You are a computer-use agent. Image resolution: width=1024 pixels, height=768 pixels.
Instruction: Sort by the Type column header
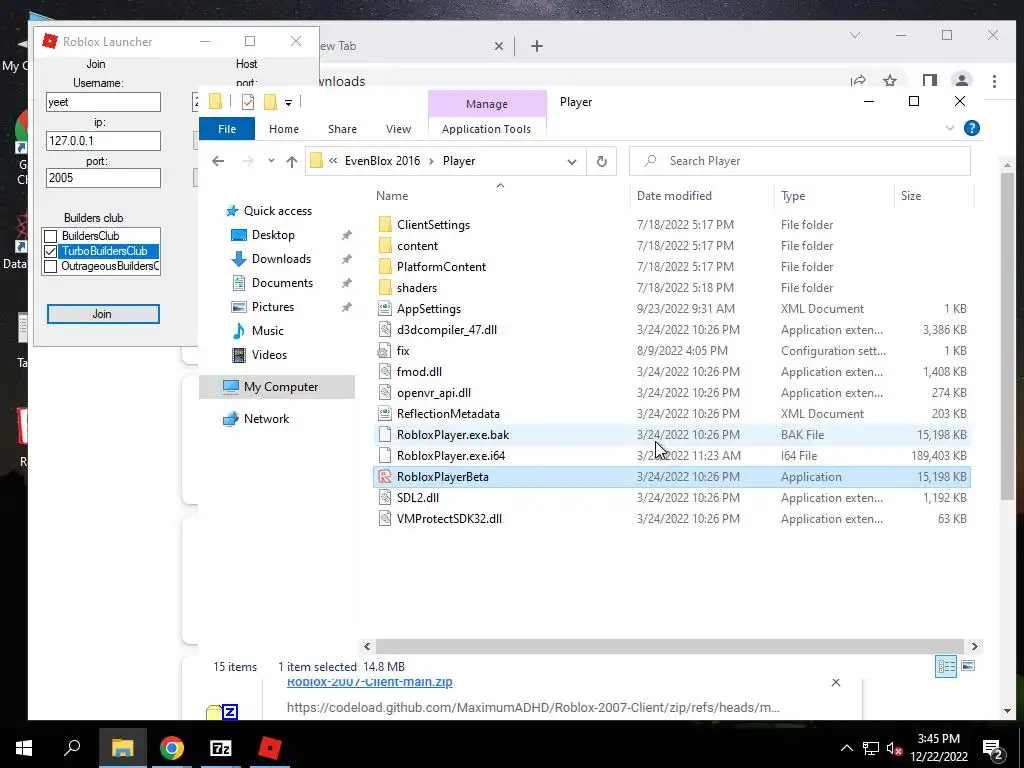793,196
